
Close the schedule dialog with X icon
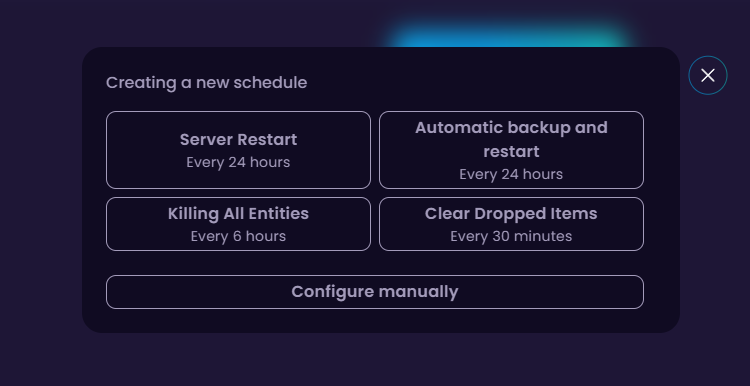pyautogui.click(x=707, y=75)
